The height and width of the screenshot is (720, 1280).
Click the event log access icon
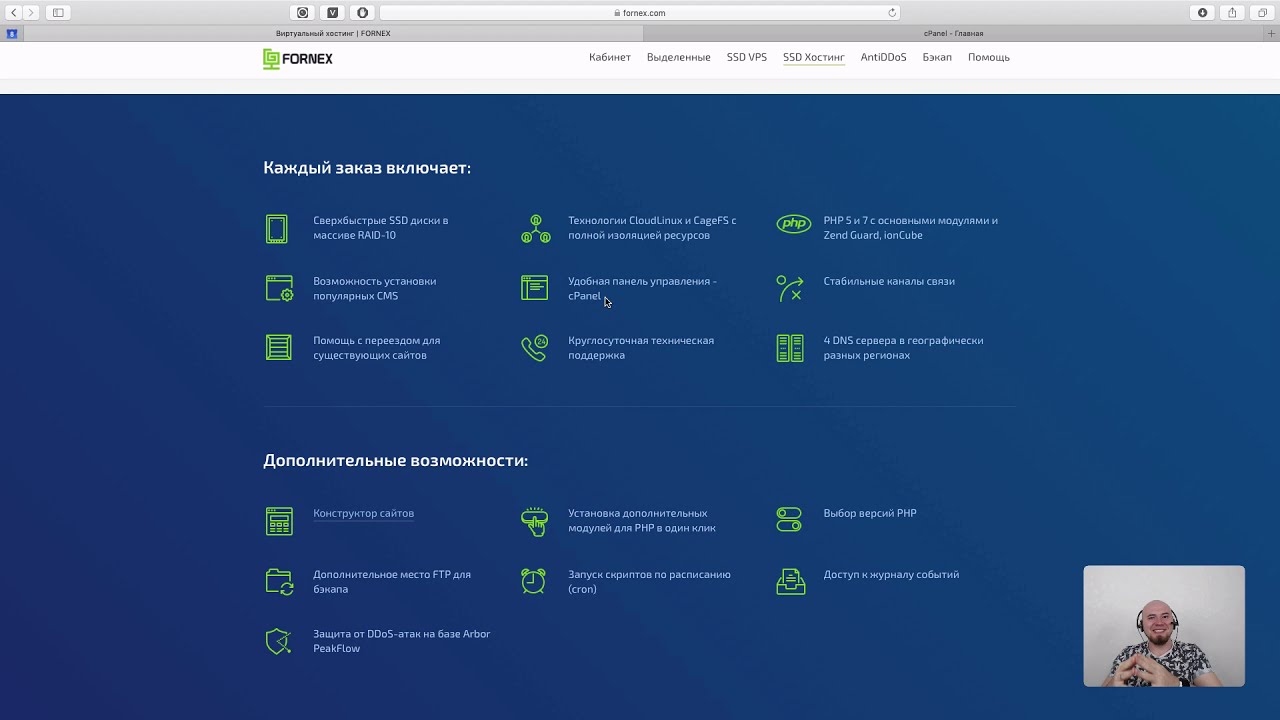(x=791, y=581)
